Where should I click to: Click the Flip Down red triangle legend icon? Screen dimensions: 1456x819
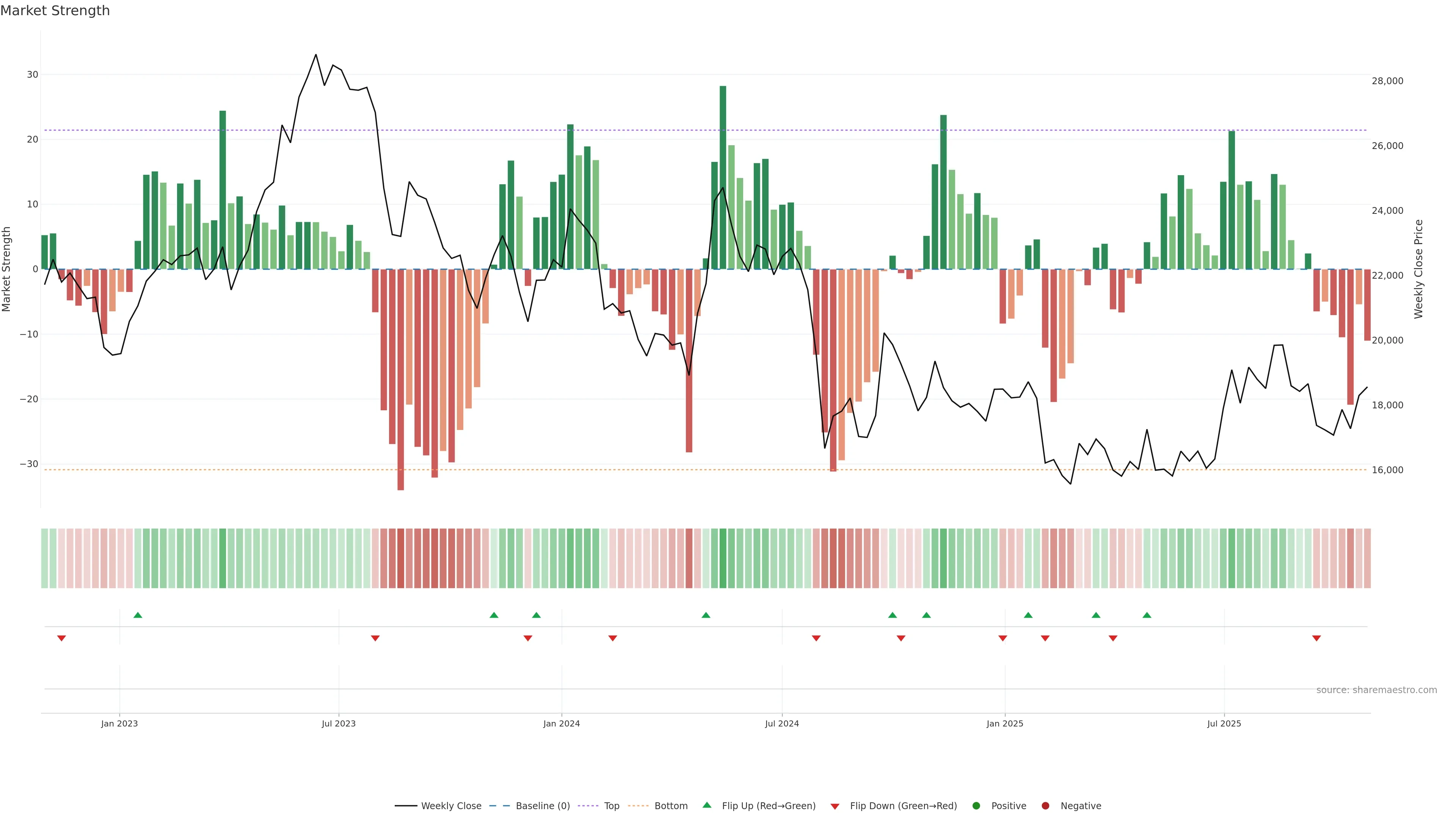pos(835,806)
